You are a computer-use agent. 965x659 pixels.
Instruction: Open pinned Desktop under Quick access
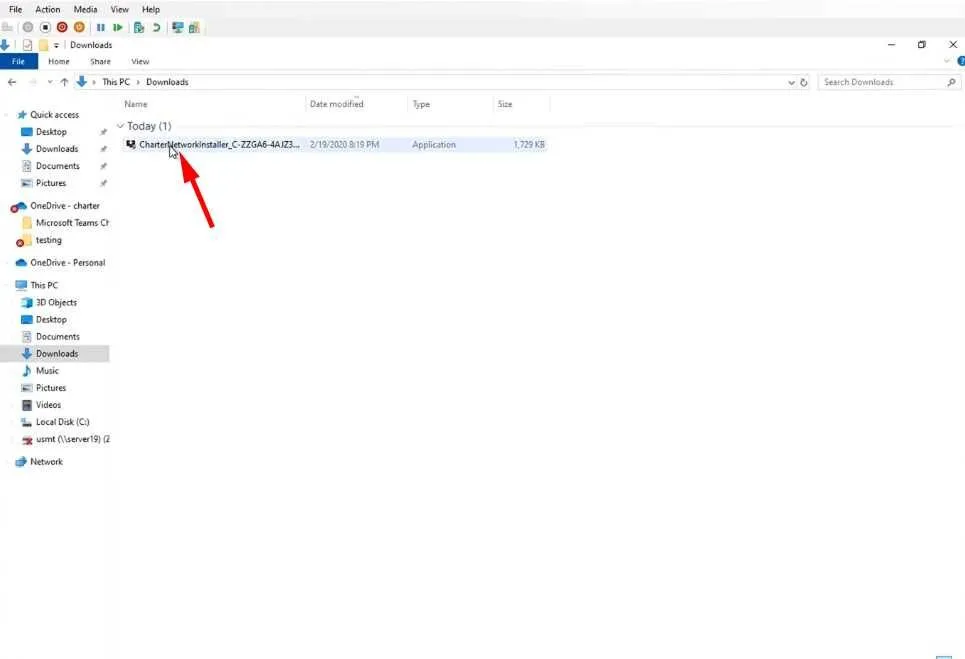point(51,132)
